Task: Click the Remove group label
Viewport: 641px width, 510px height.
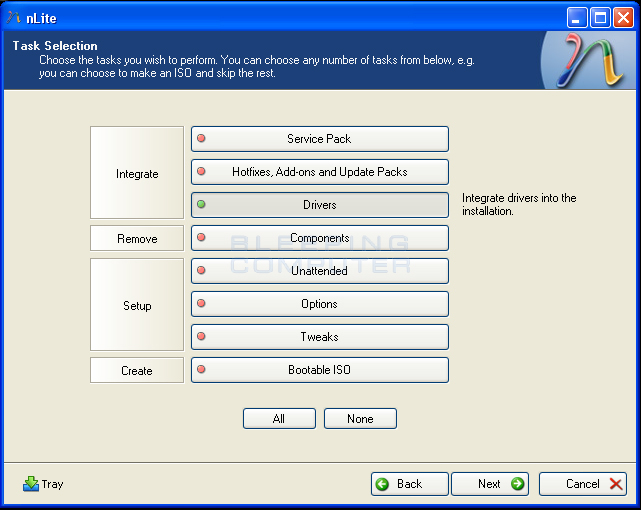Action: click(x=137, y=238)
